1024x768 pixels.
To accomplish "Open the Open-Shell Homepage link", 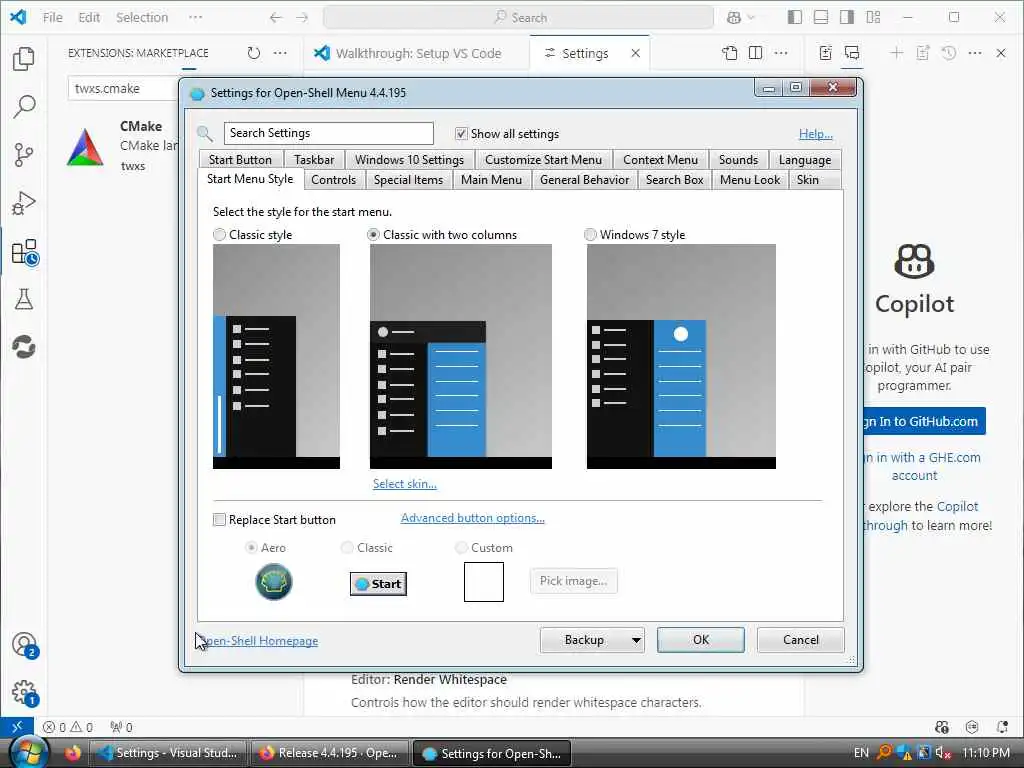I will pyautogui.click(x=258, y=641).
